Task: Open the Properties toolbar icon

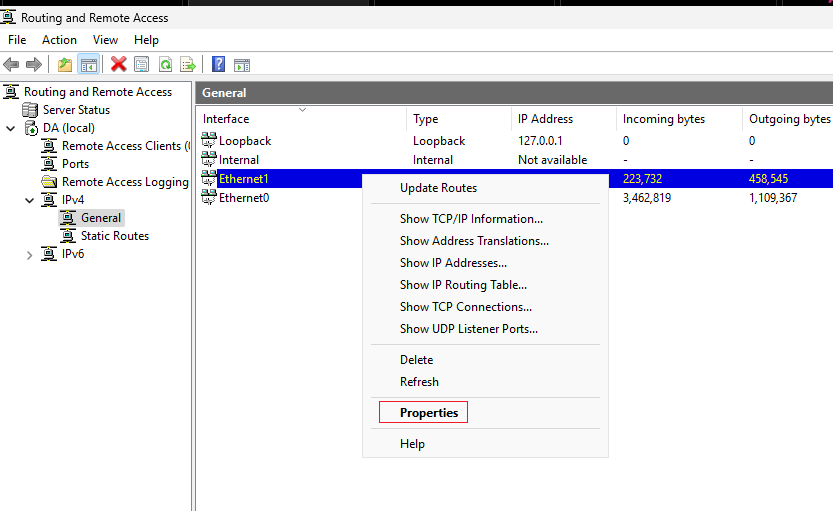Action: (x=141, y=65)
